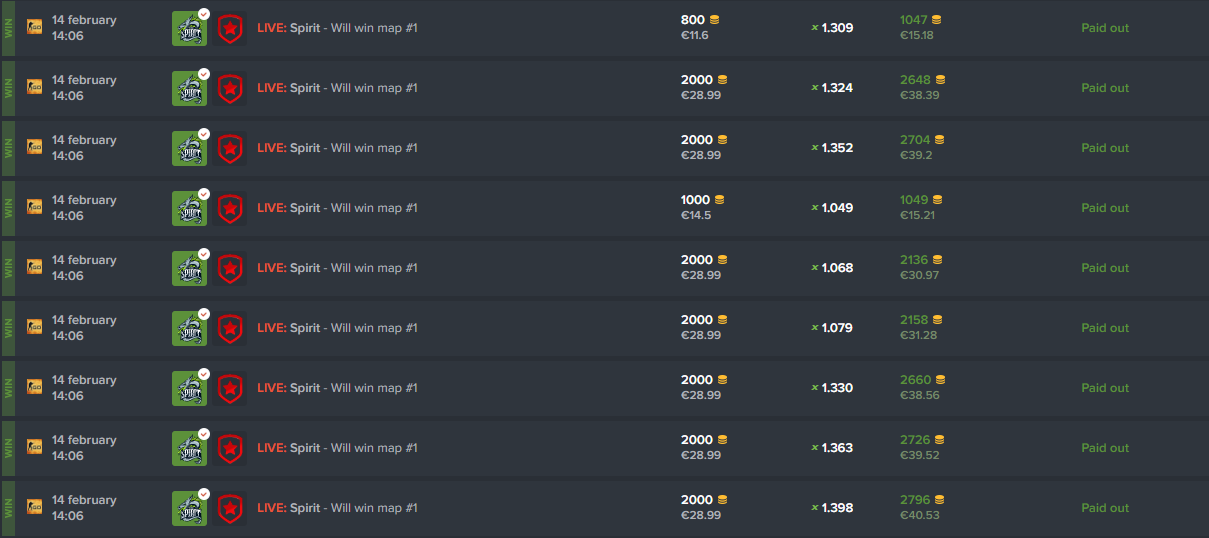Open the bet description in the 1.330 odds row

(337, 388)
